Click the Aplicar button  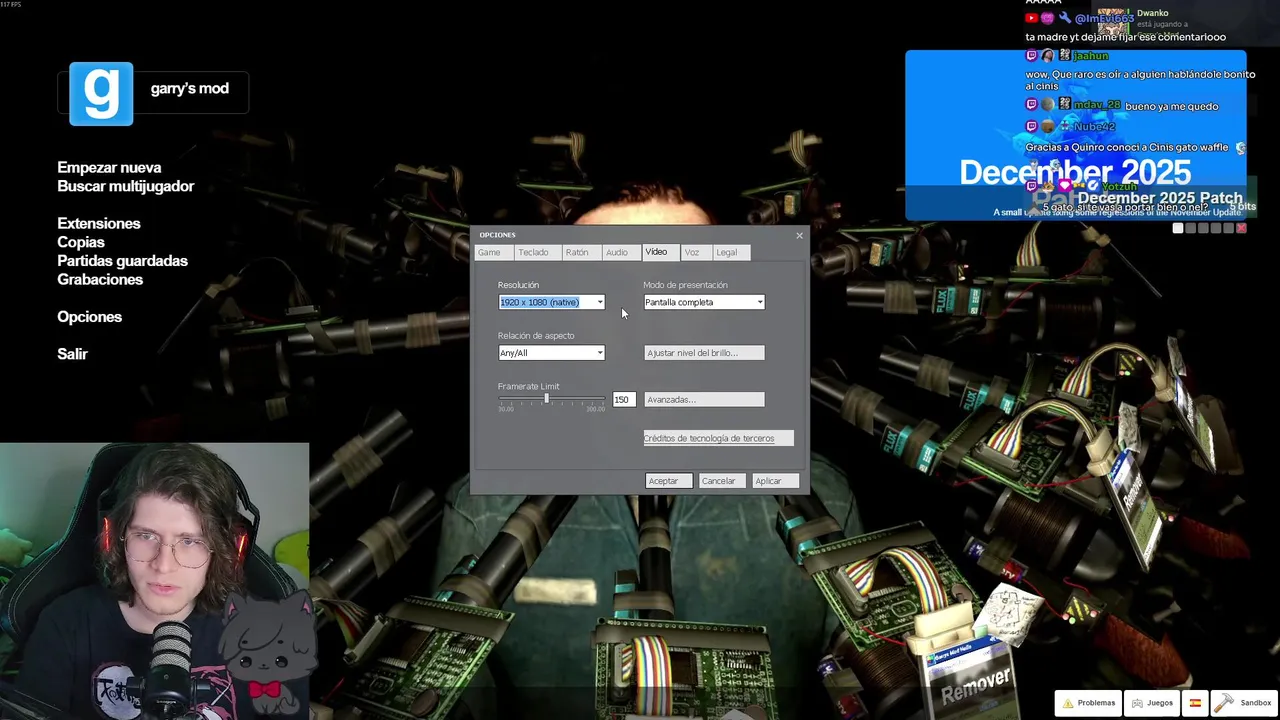[775, 481]
